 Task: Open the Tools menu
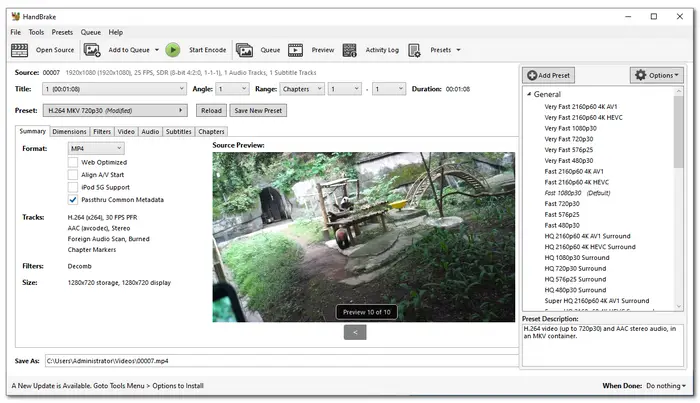coord(36,32)
